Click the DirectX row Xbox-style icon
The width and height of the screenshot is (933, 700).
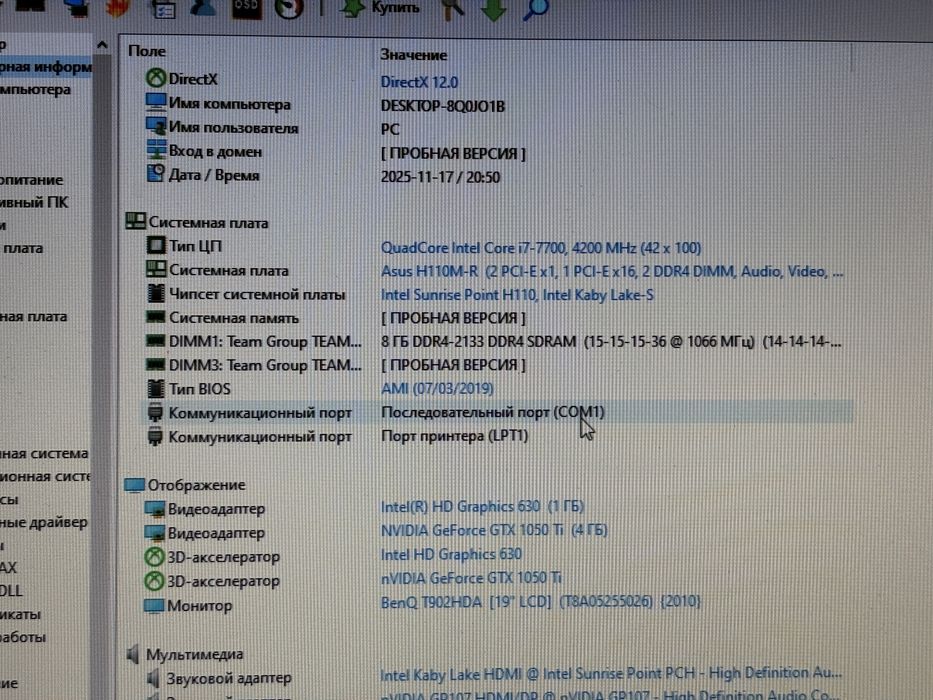pos(156,78)
